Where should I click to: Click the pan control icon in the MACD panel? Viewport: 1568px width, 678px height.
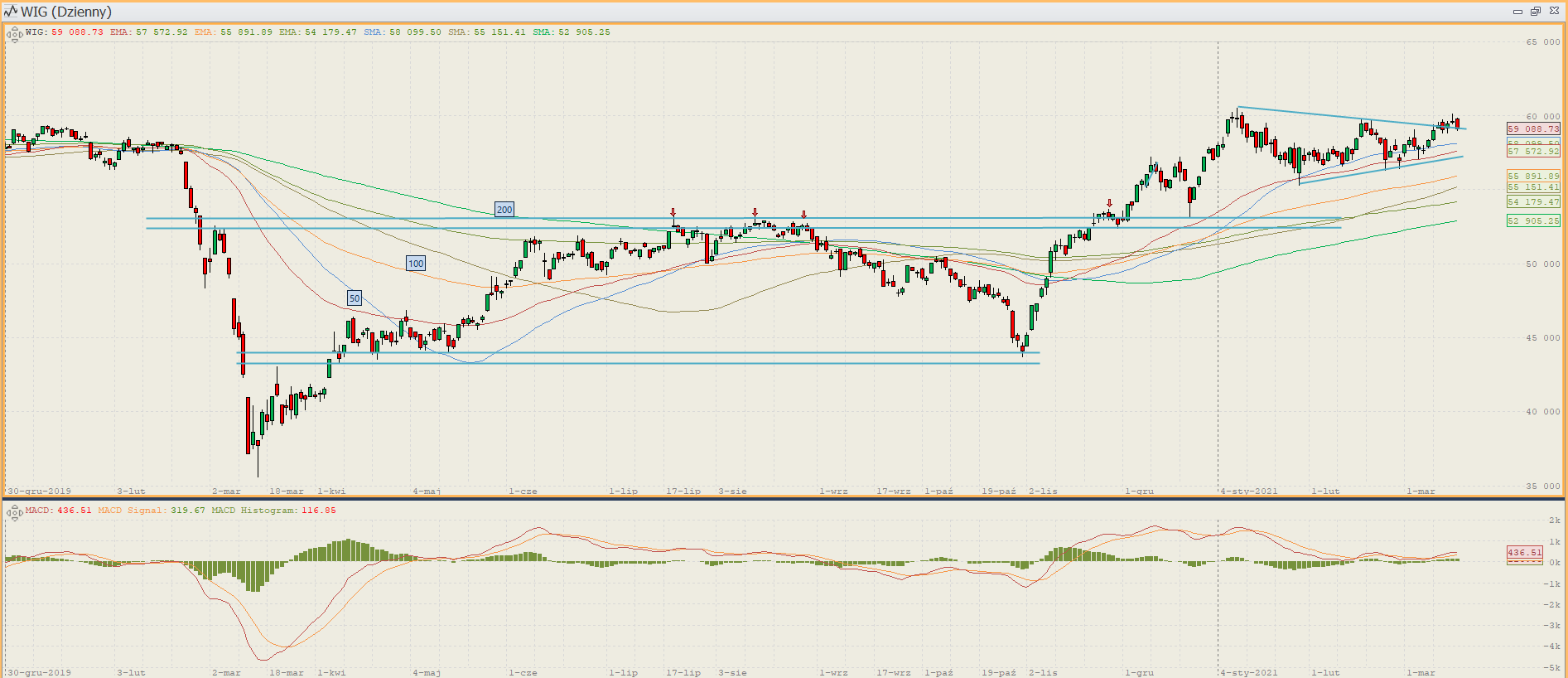pos(14,513)
